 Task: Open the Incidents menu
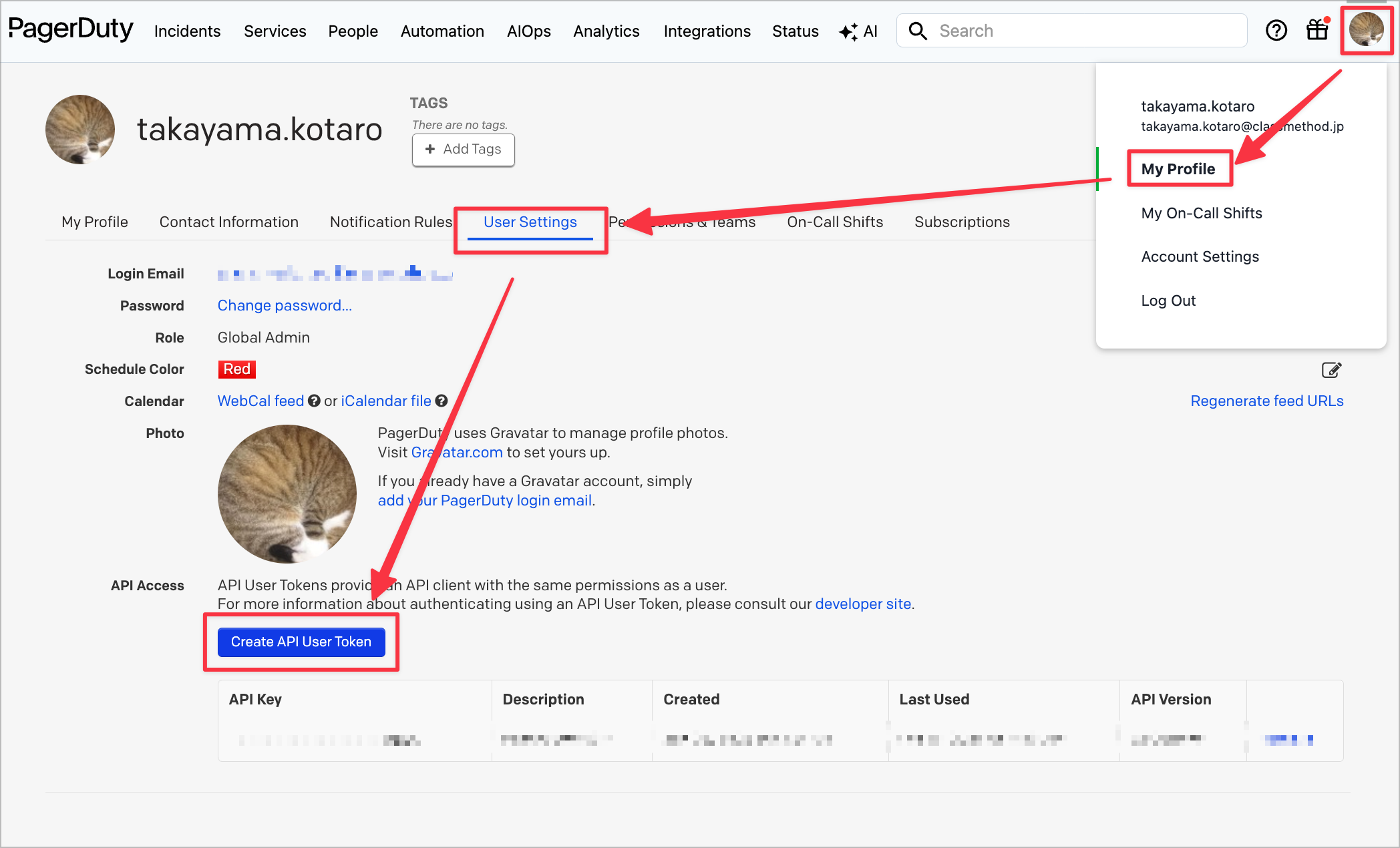point(187,31)
